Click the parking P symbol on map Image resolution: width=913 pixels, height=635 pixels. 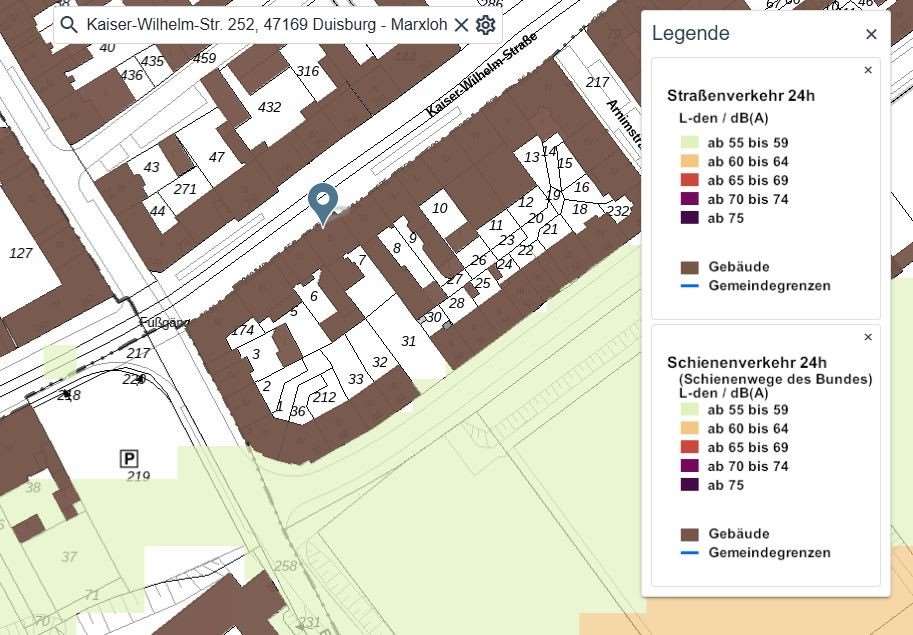[x=129, y=459]
